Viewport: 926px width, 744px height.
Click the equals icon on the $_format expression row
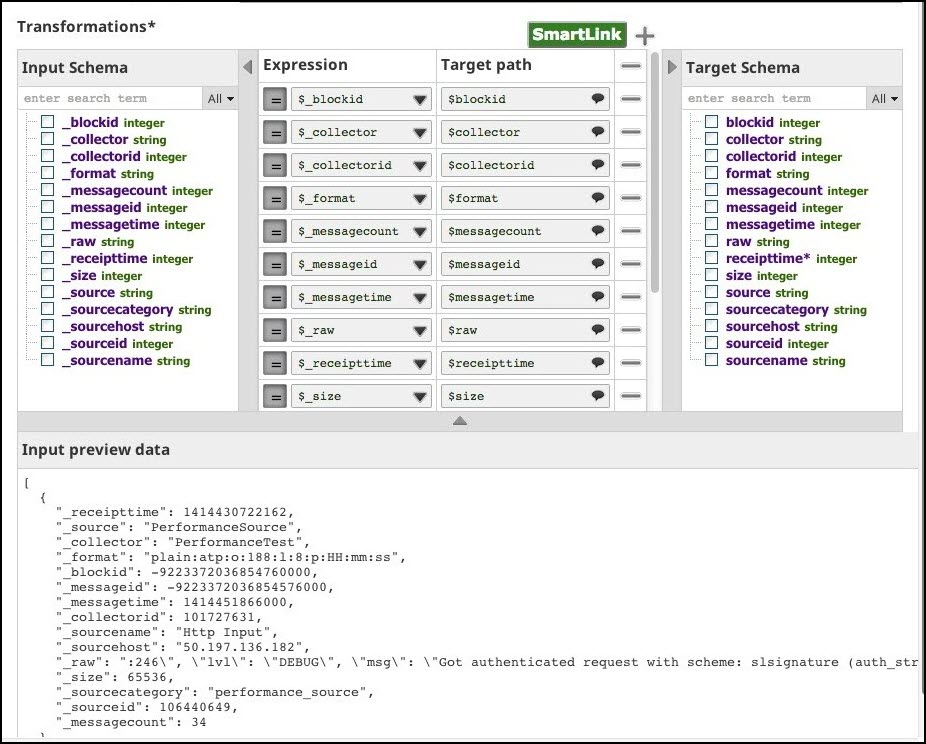[x=274, y=197]
